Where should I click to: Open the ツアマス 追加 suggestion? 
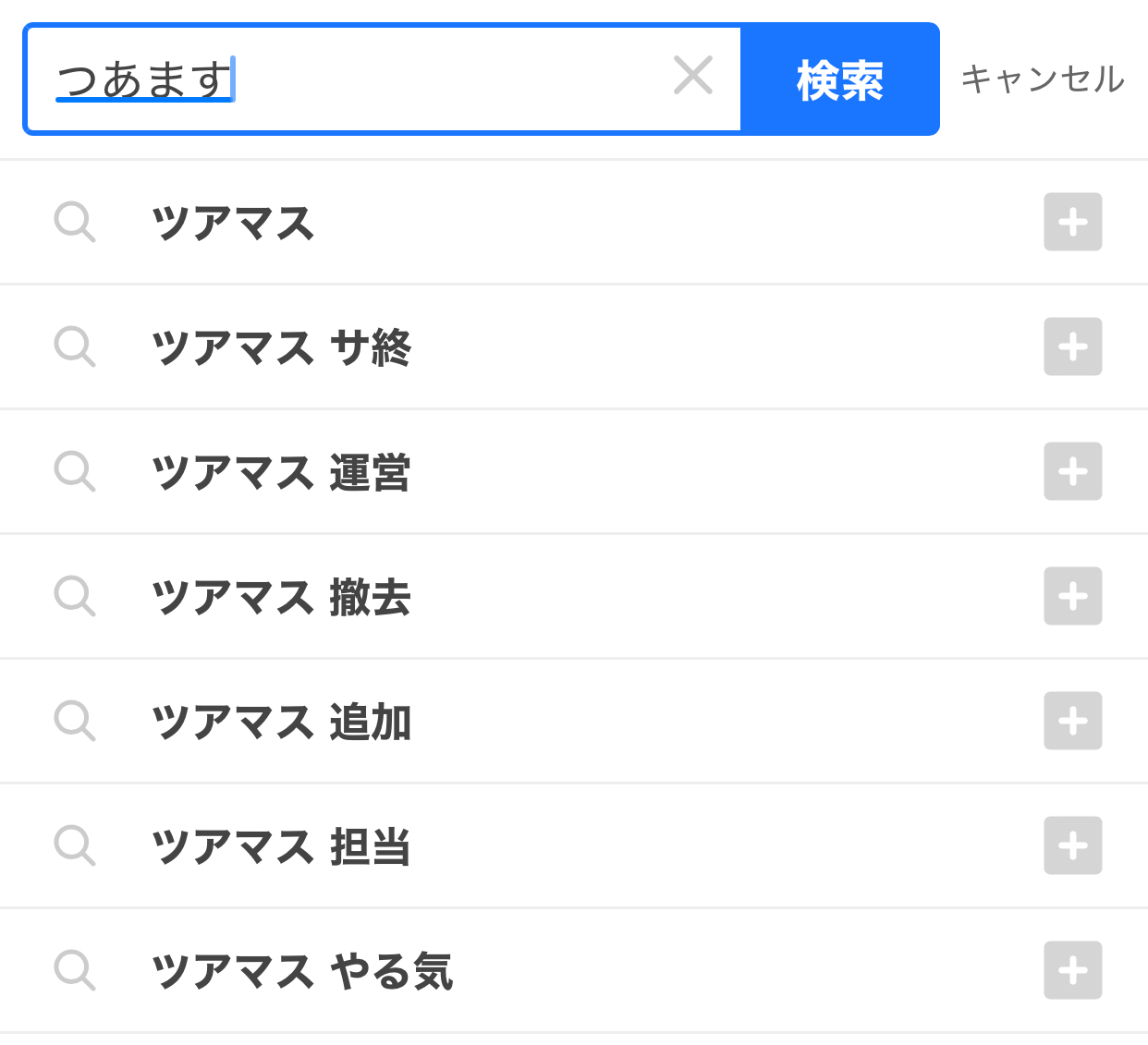click(574, 722)
